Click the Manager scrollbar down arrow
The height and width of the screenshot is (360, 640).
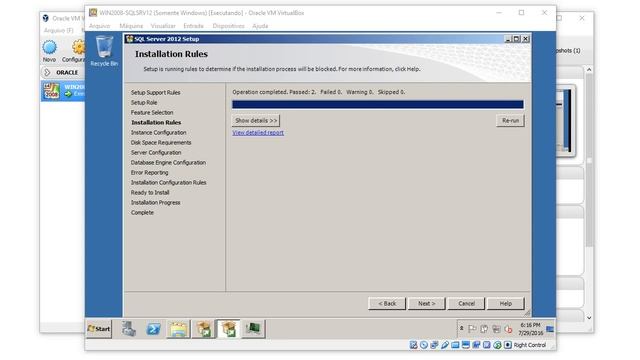click(x=589, y=318)
